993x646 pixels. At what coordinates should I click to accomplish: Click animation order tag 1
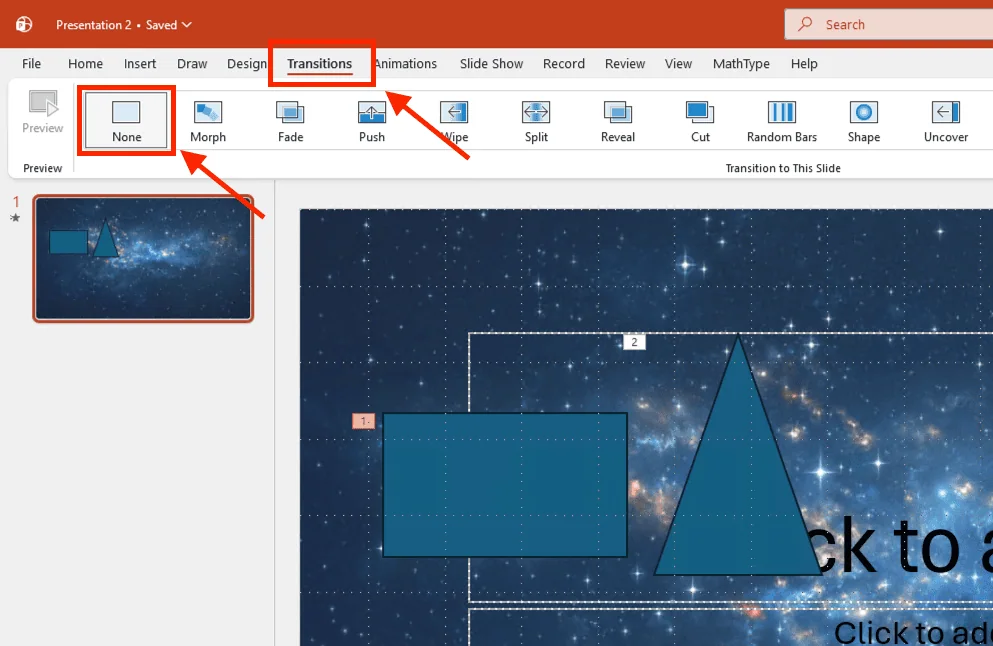tap(364, 421)
